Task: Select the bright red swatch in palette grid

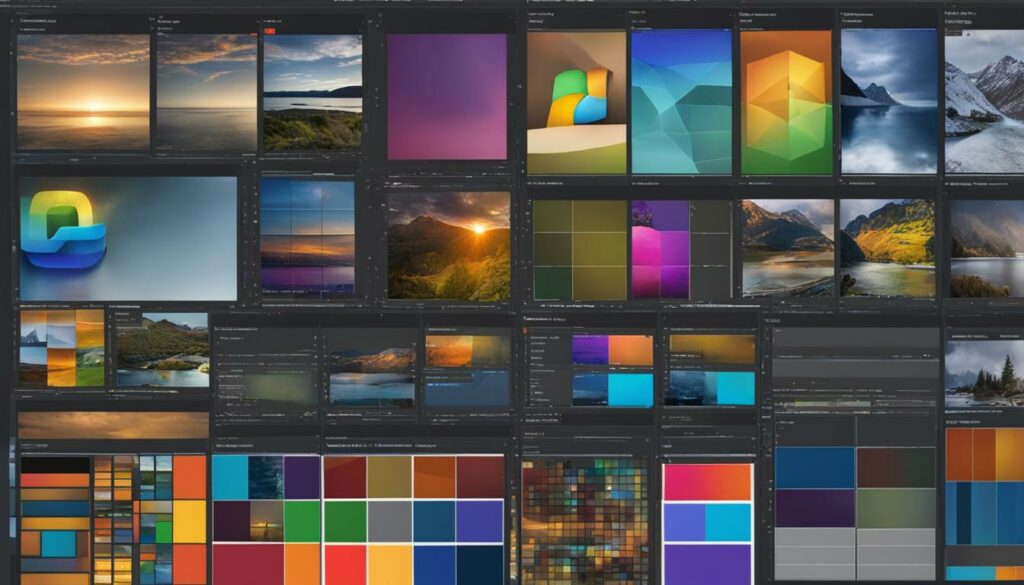Action: 345,564
